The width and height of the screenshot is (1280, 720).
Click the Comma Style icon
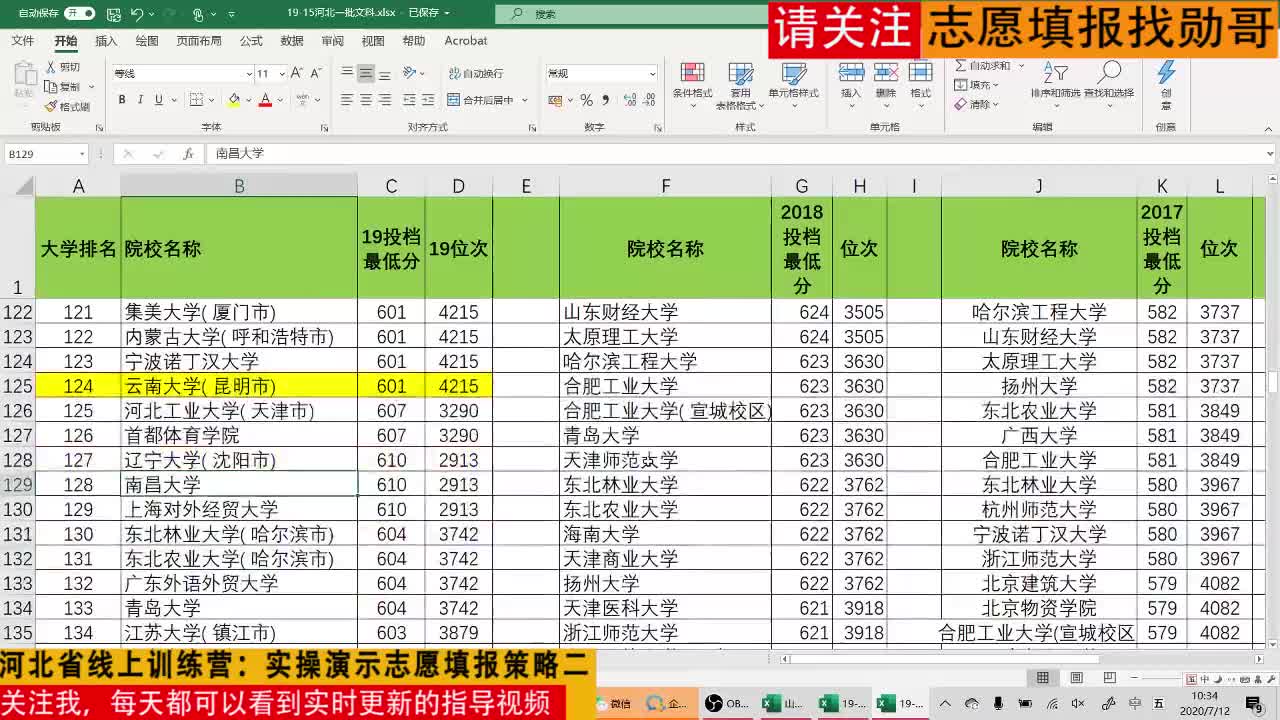click(605, 100)
